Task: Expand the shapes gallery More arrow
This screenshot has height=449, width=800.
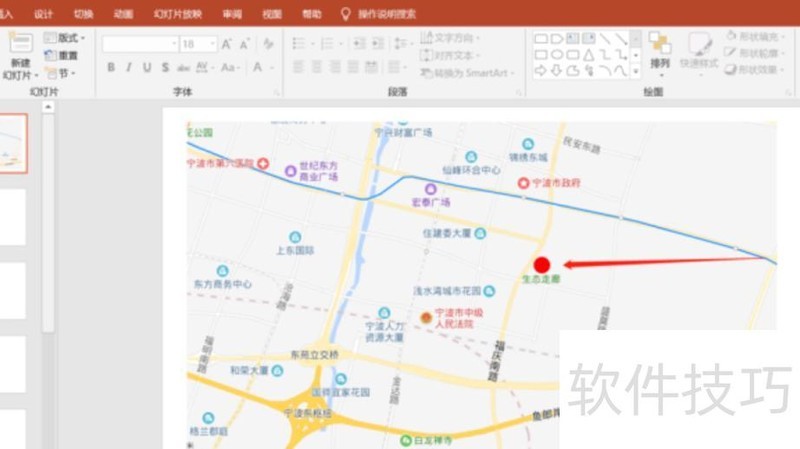Action: [x=636, y=71]
